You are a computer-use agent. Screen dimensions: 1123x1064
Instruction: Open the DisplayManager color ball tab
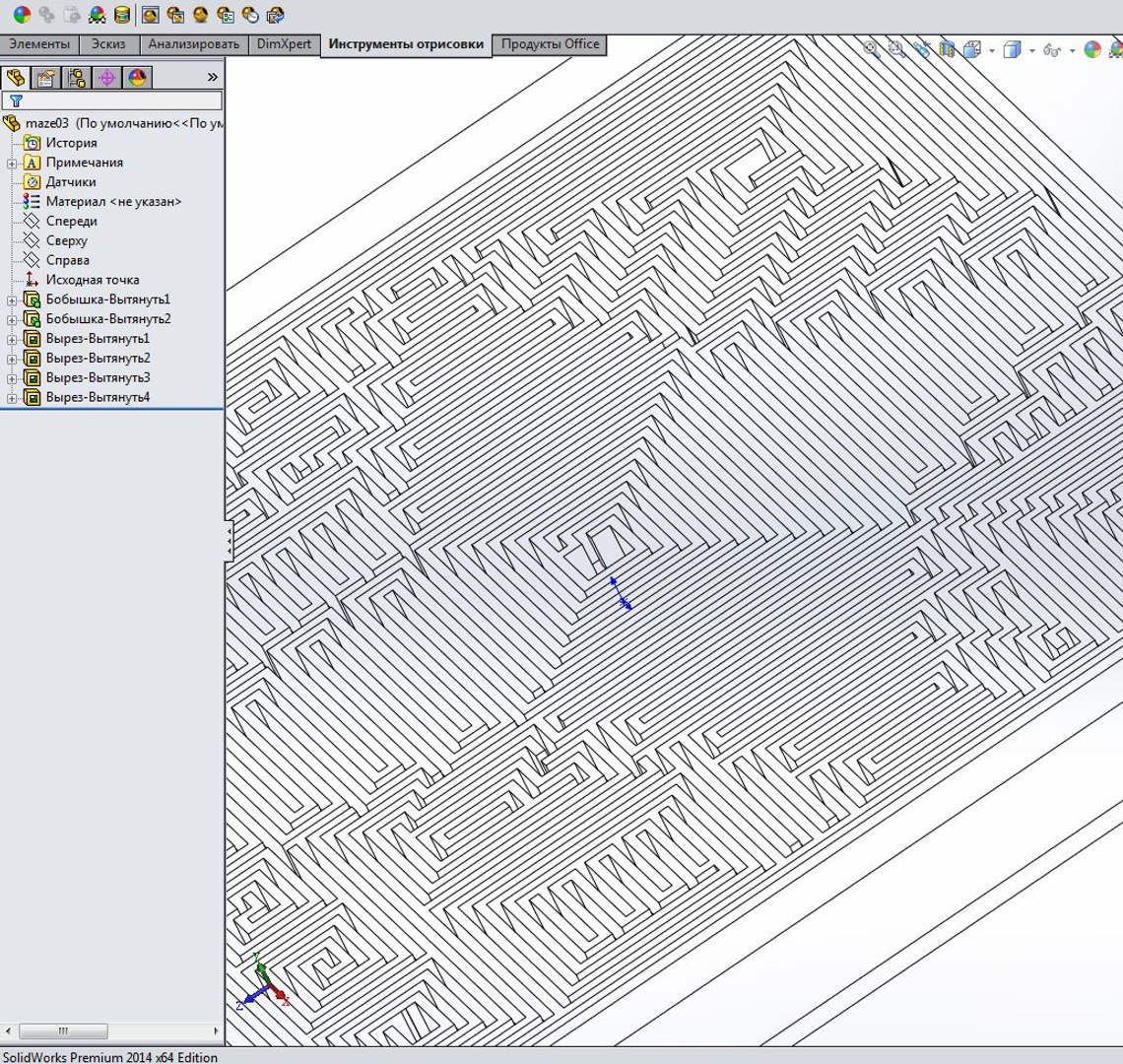click(138, 78)
